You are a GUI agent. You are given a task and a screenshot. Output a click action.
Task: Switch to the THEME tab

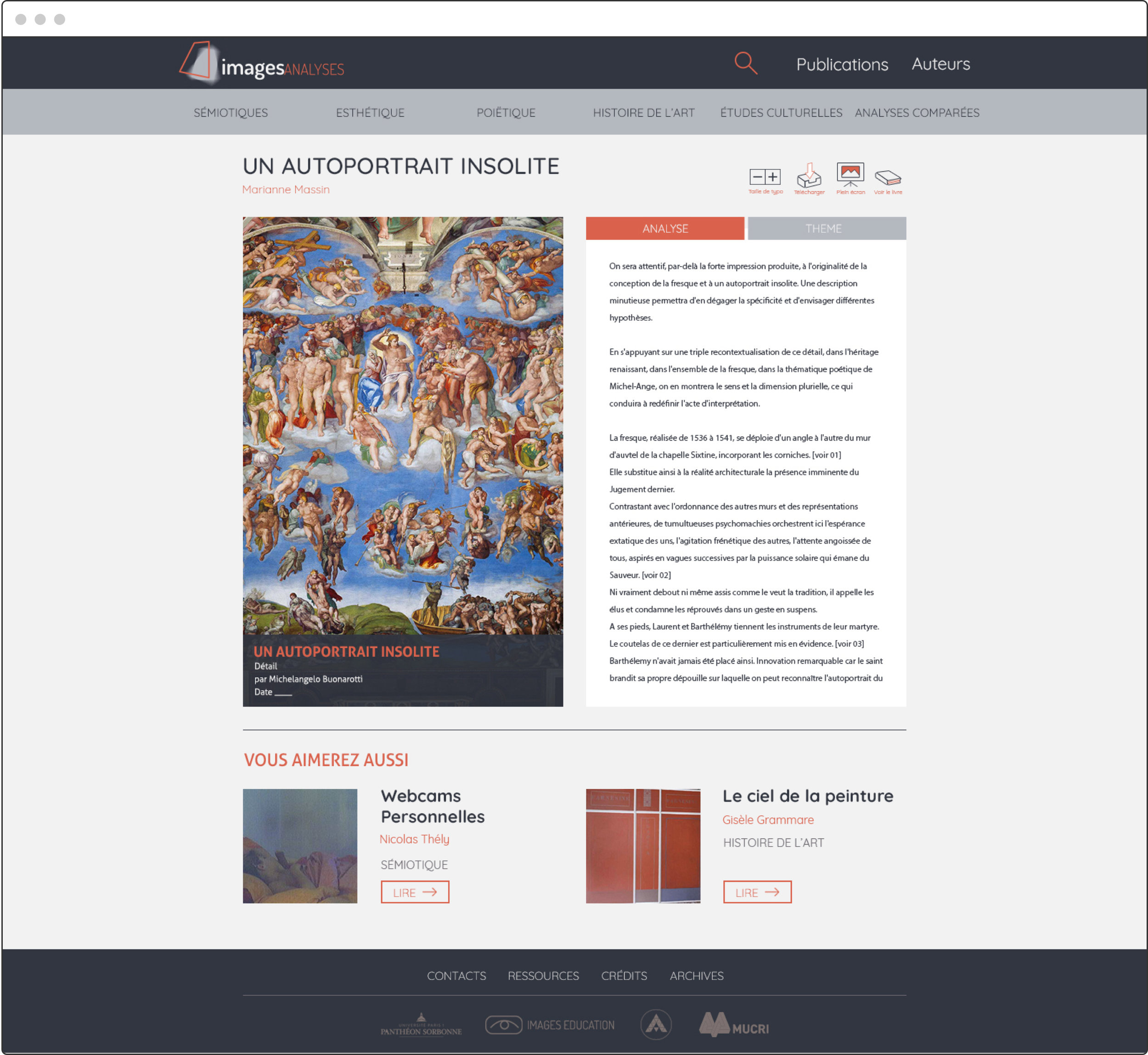(827, 228)
